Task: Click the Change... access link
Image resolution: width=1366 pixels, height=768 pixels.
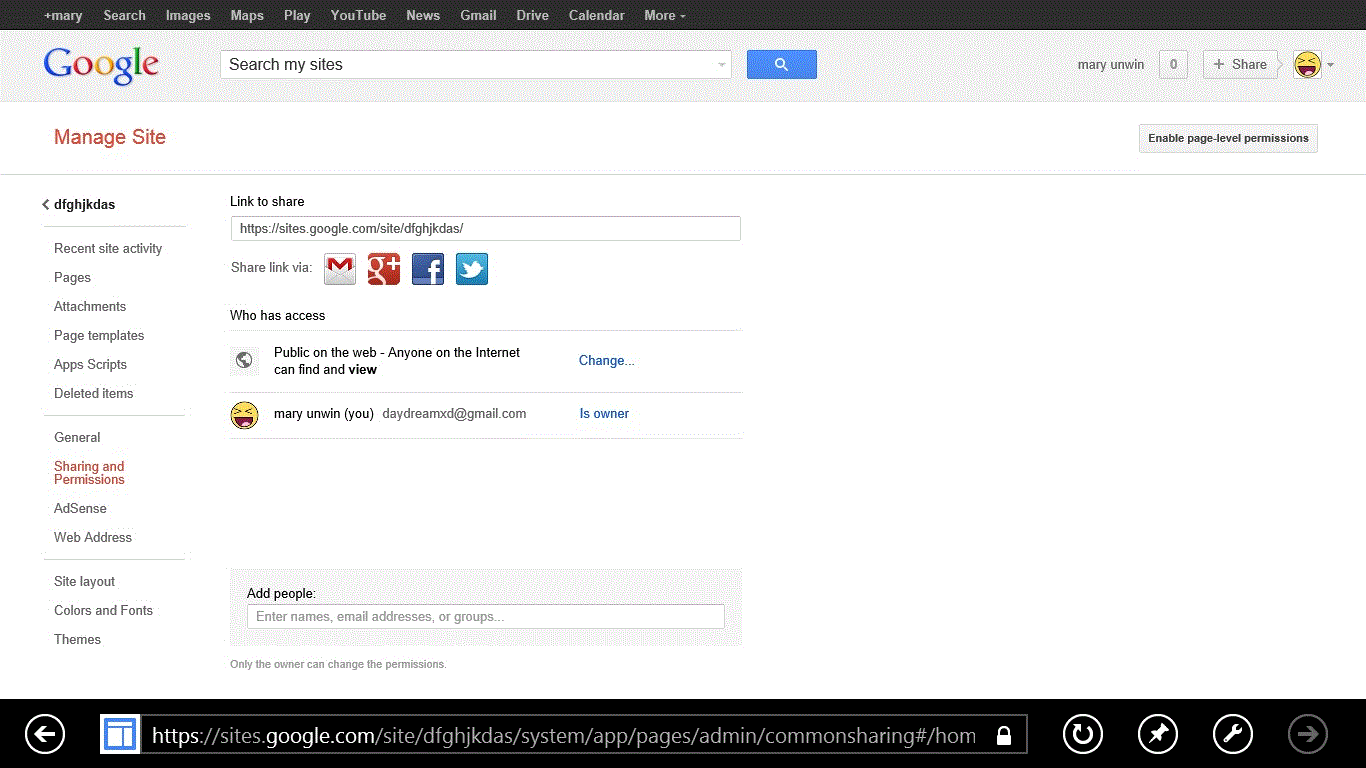Action: [x=606, y=360]
